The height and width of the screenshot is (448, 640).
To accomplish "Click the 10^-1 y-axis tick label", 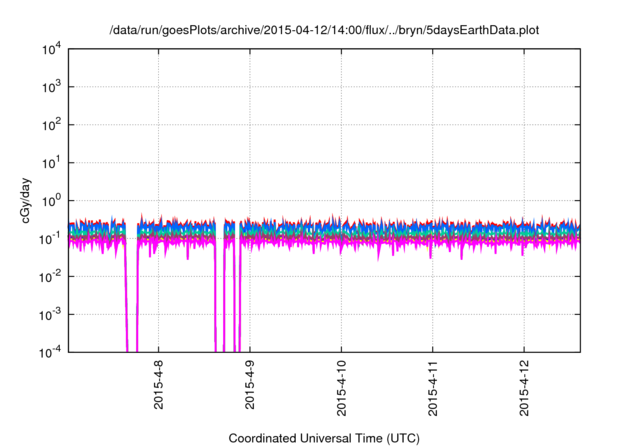I will 51,239.
